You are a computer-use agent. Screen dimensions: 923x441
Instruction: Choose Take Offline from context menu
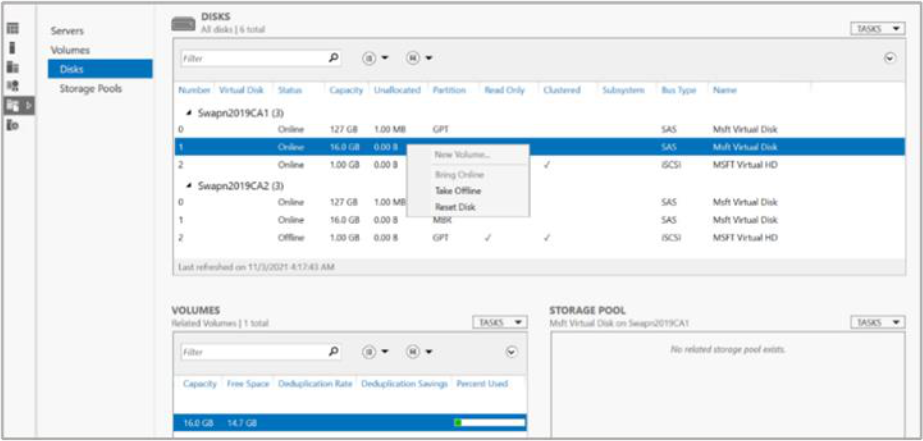pyautogui.click(x=458, y=190)
